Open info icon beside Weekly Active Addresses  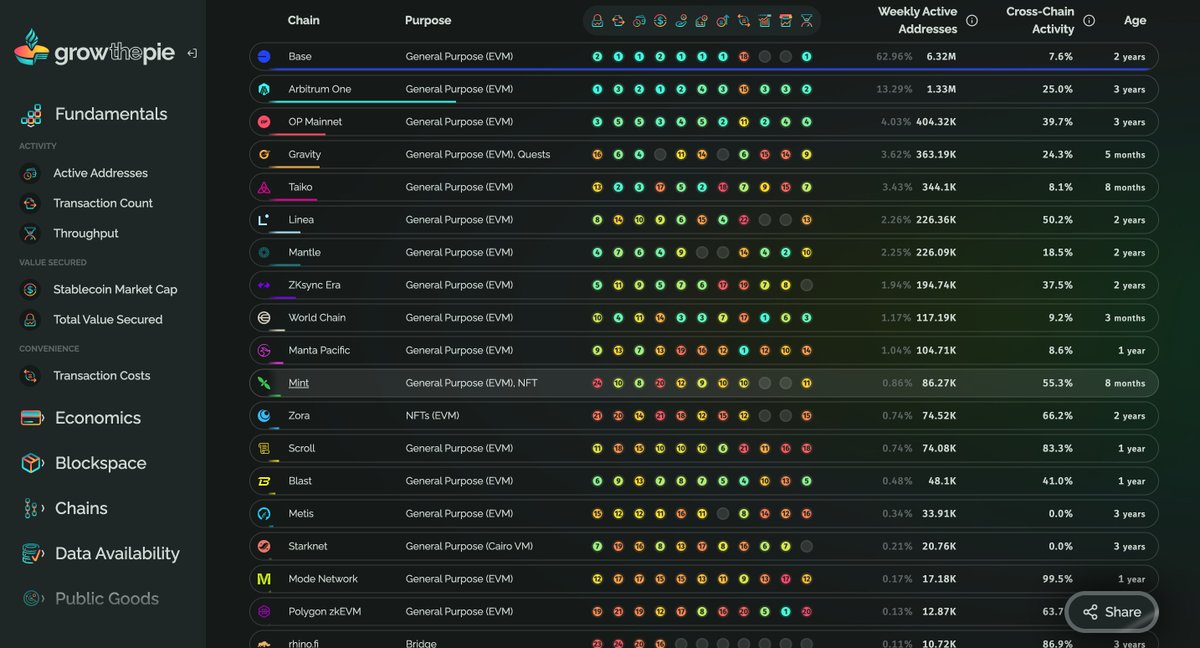click(x=972, y=20)
